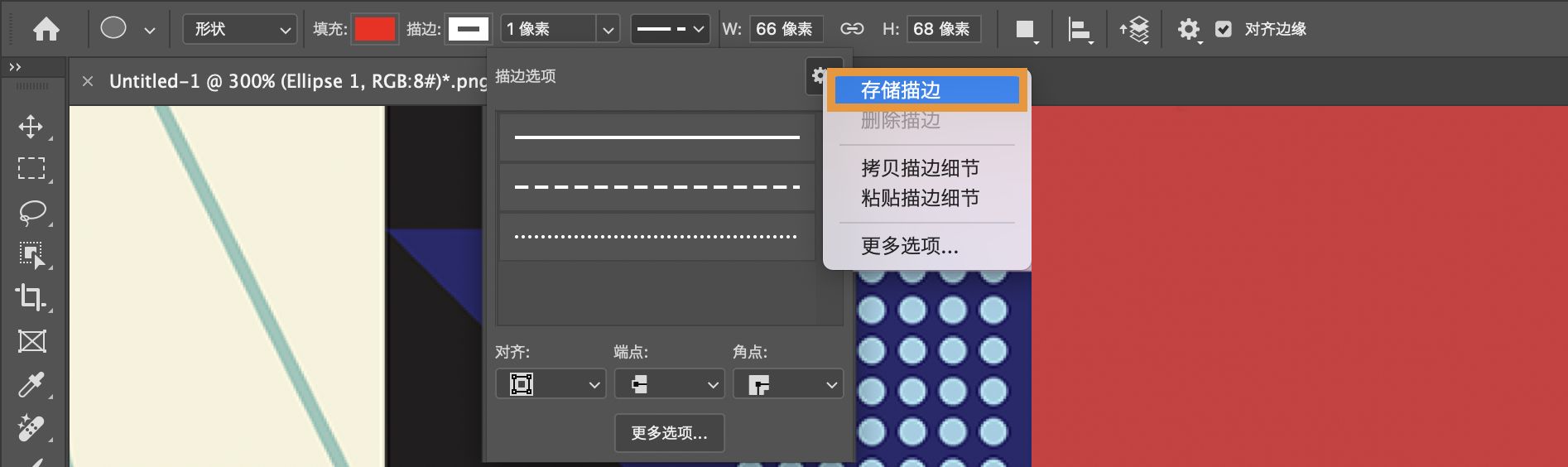Select the Untitled-1 @ 300% document tab
The height and width of the screenshot is (467, 1568).
[x=297, y=81]
